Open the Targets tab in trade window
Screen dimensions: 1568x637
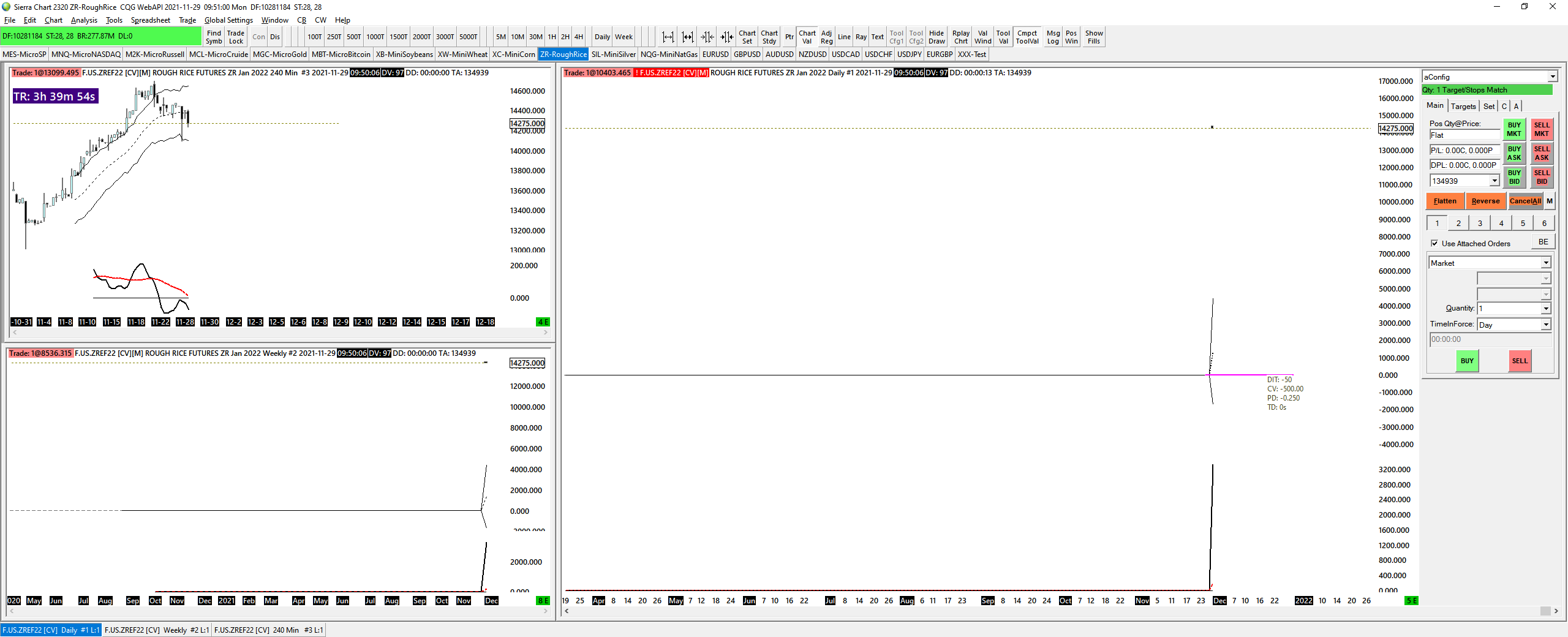pyautogui.click(x=1463, y=106)
